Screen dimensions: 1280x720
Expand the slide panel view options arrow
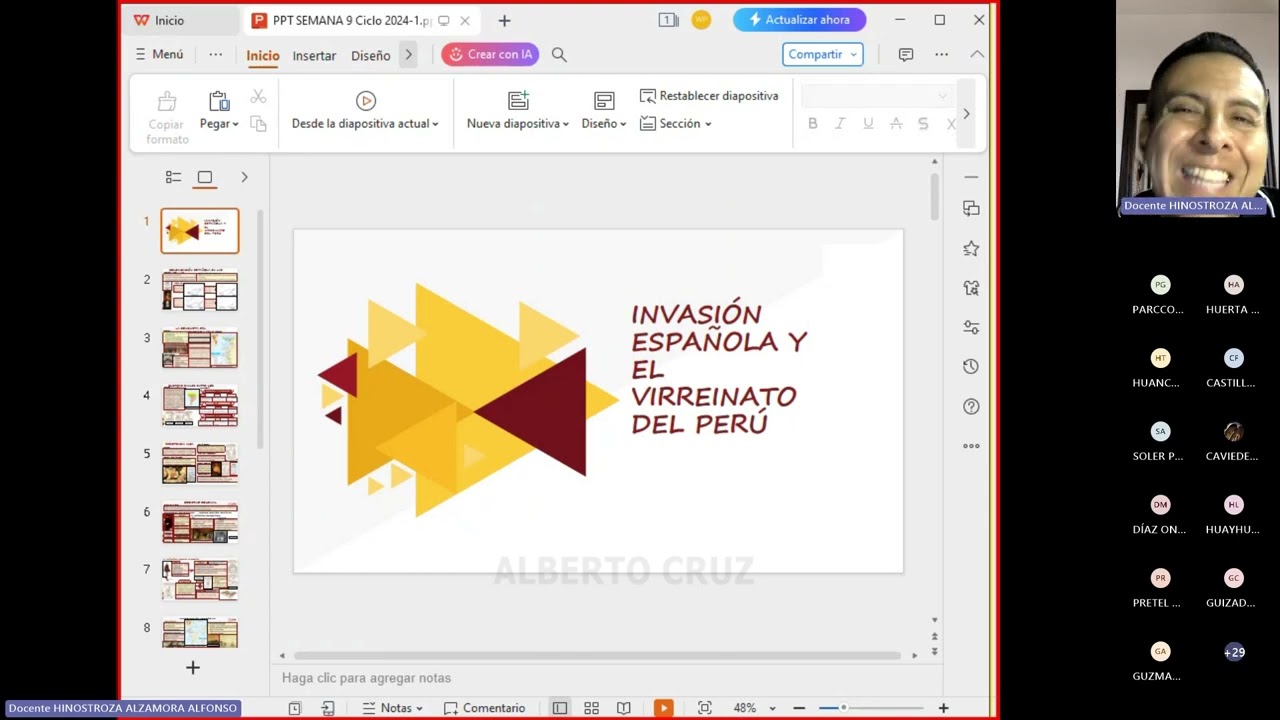[x=244, y=177]
